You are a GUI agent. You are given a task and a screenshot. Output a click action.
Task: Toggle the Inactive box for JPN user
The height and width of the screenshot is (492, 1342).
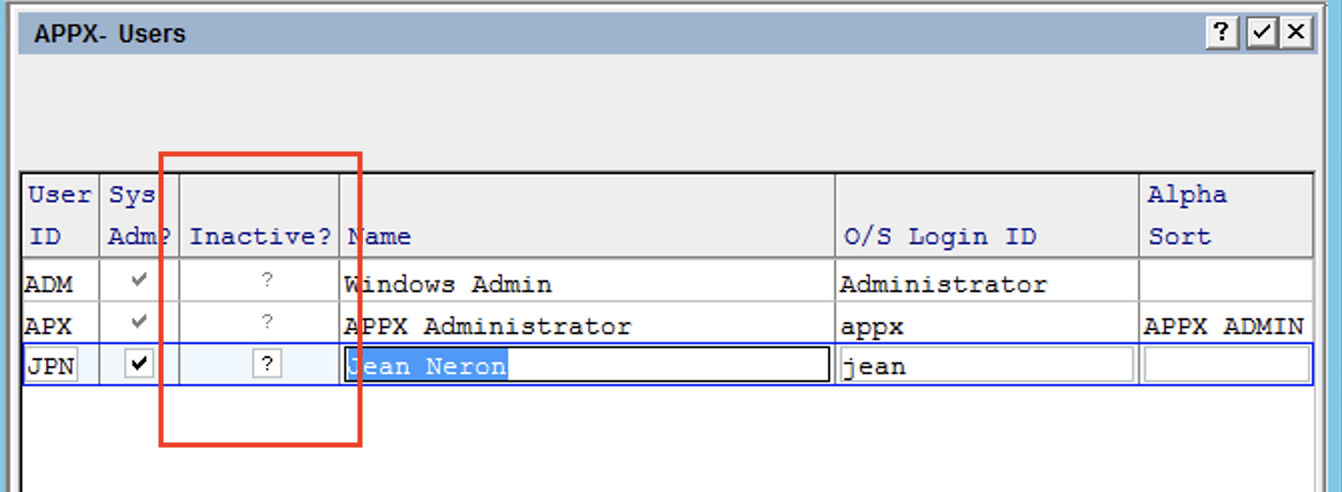[x=266, y=364]
